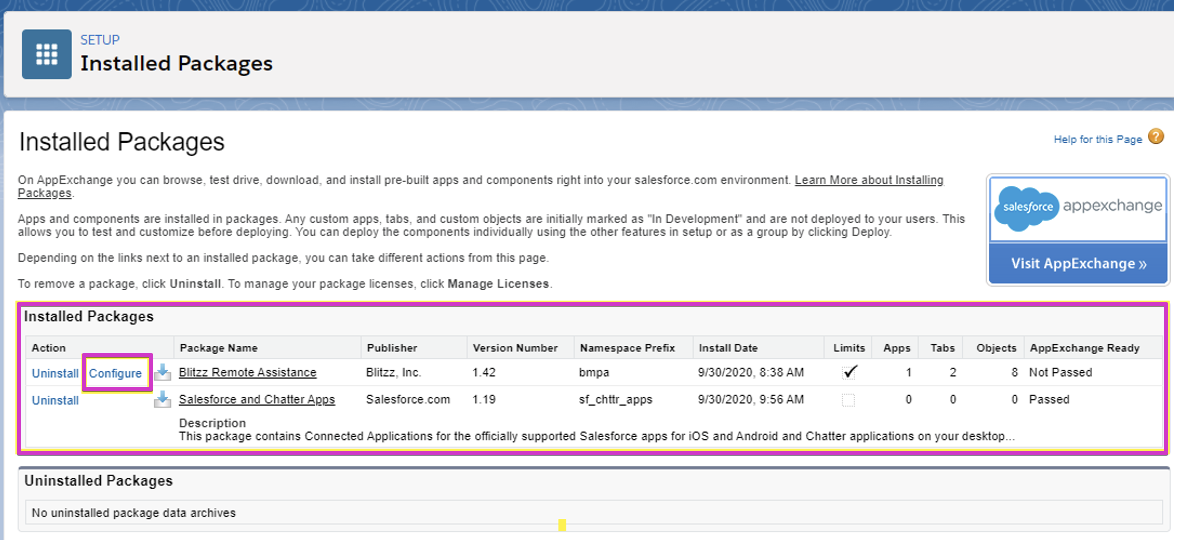Select namespace prefix bmpa cell
Screen dimensions: 1177x540
click(x=595, y=373)
